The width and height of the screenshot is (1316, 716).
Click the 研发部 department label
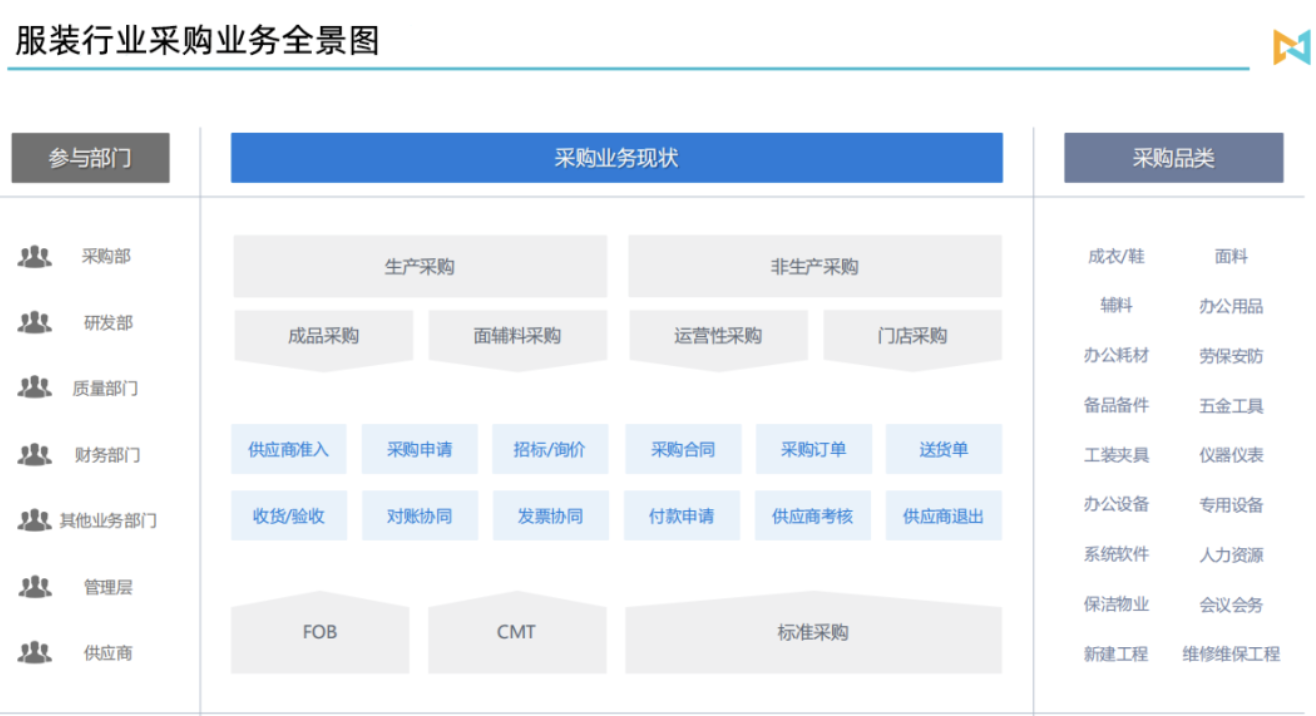click(x=108, y=323)
